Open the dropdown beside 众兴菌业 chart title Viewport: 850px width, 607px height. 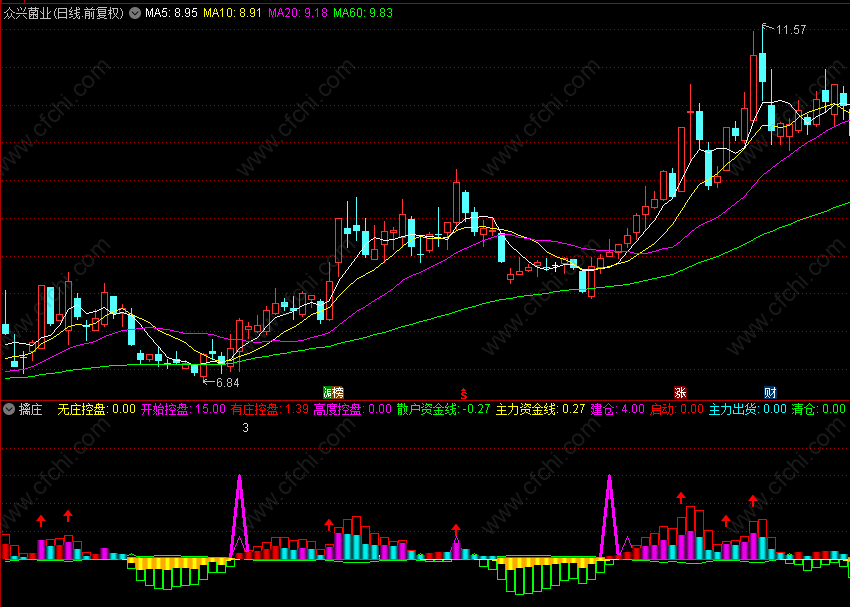tap(135, 13)
